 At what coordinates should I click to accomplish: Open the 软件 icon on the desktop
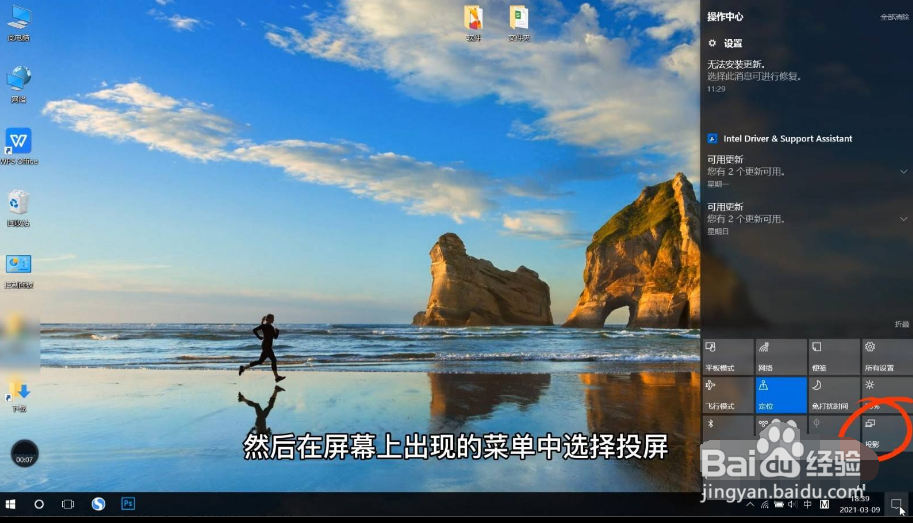[x=473, y=23]
